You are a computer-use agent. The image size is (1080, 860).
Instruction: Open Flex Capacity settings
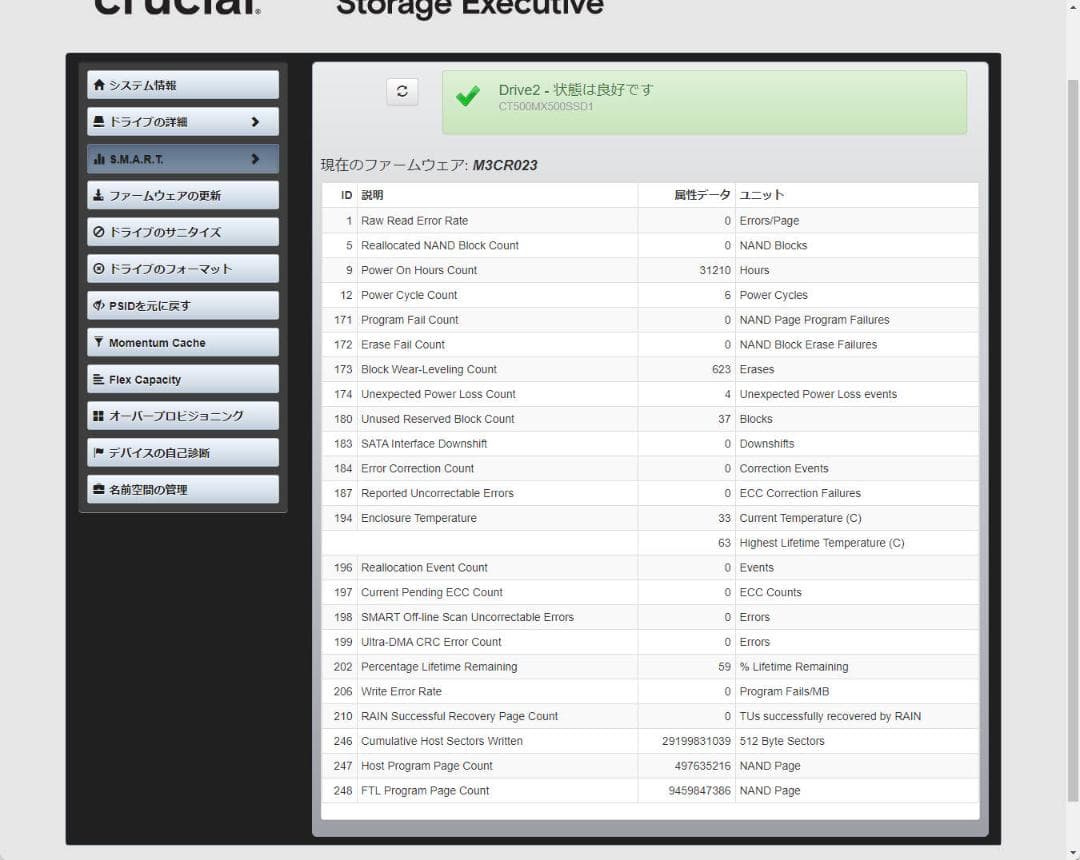(182, 379)
